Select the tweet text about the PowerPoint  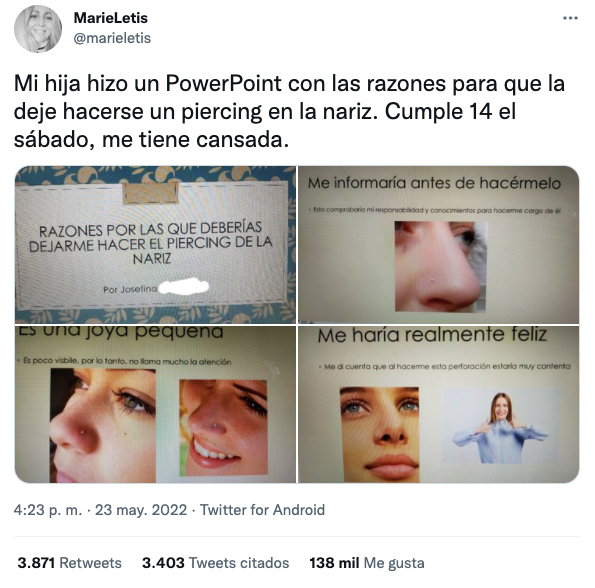(289, 112)
